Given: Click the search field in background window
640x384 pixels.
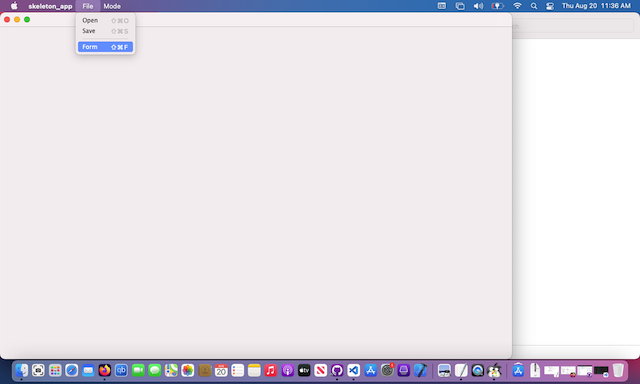Looking at the screenshot, I should pos(573,26).
